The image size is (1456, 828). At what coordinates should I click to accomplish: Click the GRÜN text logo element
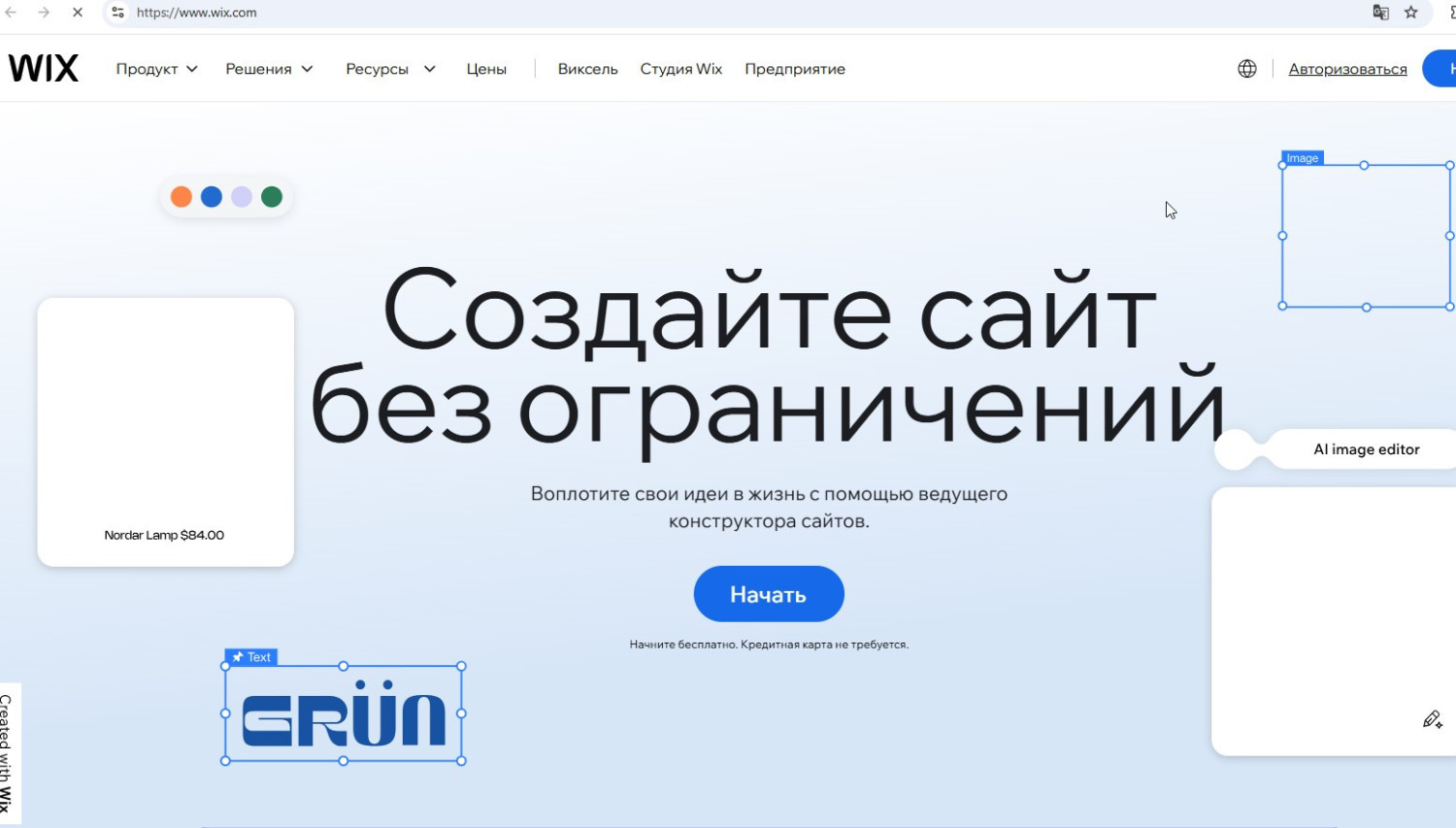(343, 715)
